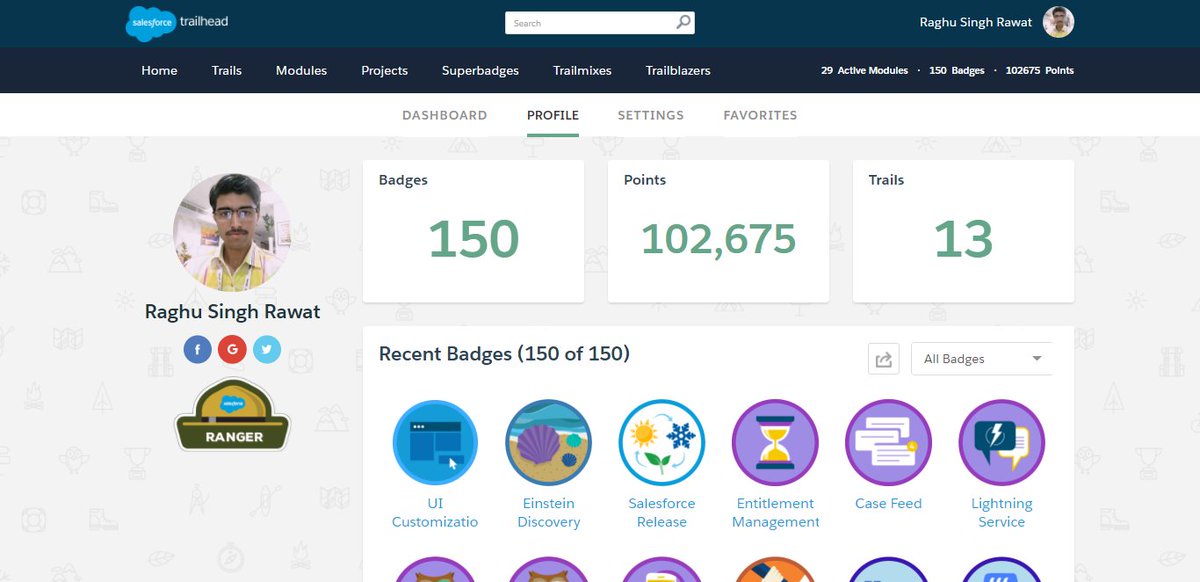Viewport: 1200px width, 582px height.
Task: Expand the All Badges filter dropdown
Action: tap(982, 359)
